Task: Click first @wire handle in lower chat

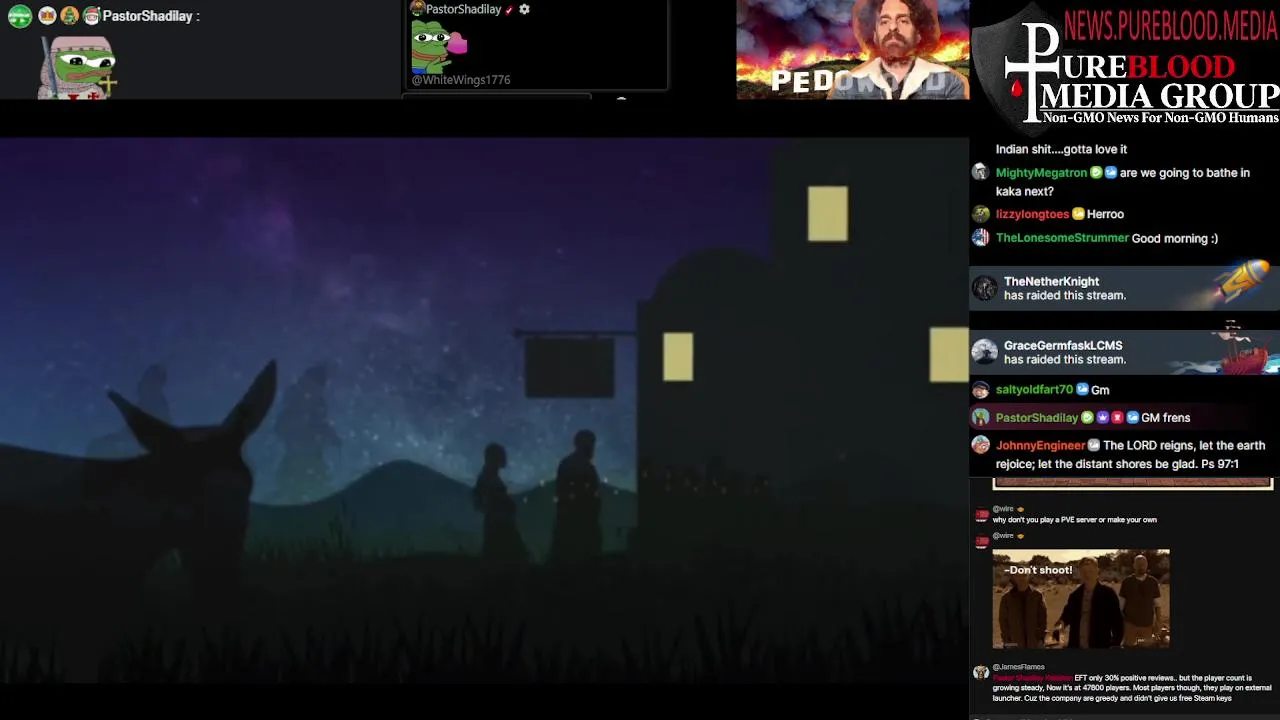Action: (x=1003, y=509)
